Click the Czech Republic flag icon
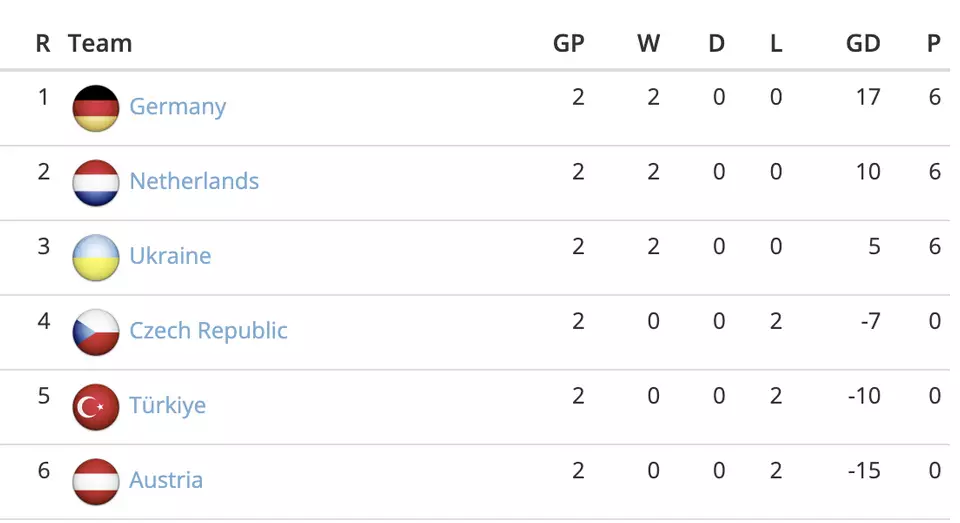 coord(96,332)
